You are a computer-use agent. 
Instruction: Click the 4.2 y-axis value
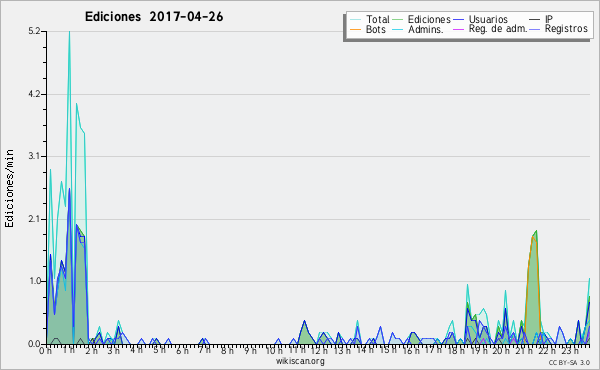(x=34, y=94)
